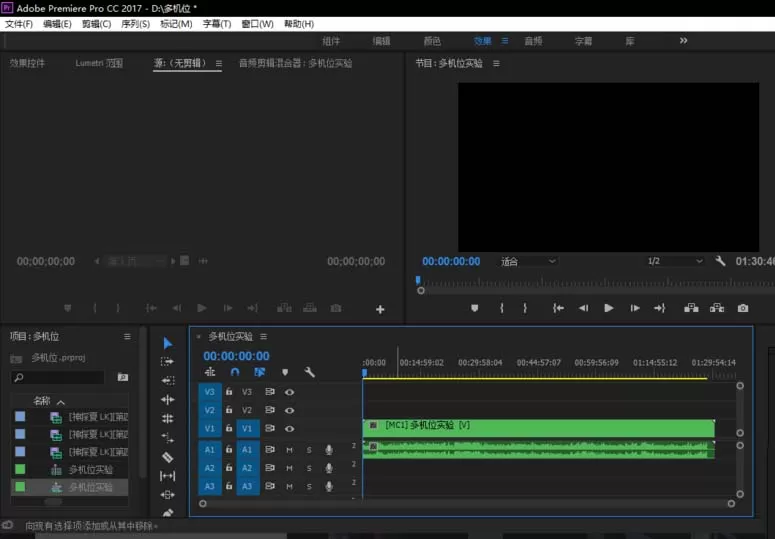The width and height of the screenshot is (775, 539).
Task: Toggle V3 track output eye
Action: 290,392
